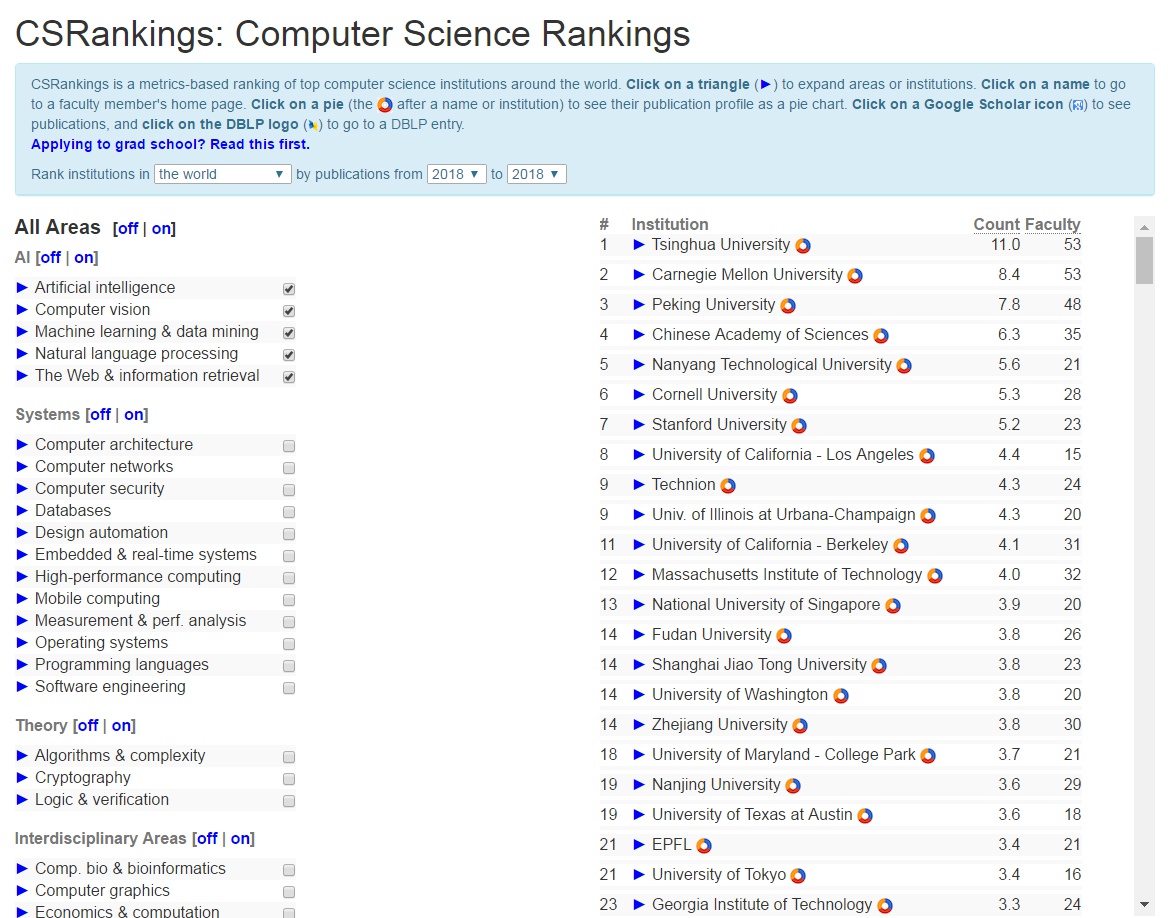Turn Theory areas on

[121, 726]
